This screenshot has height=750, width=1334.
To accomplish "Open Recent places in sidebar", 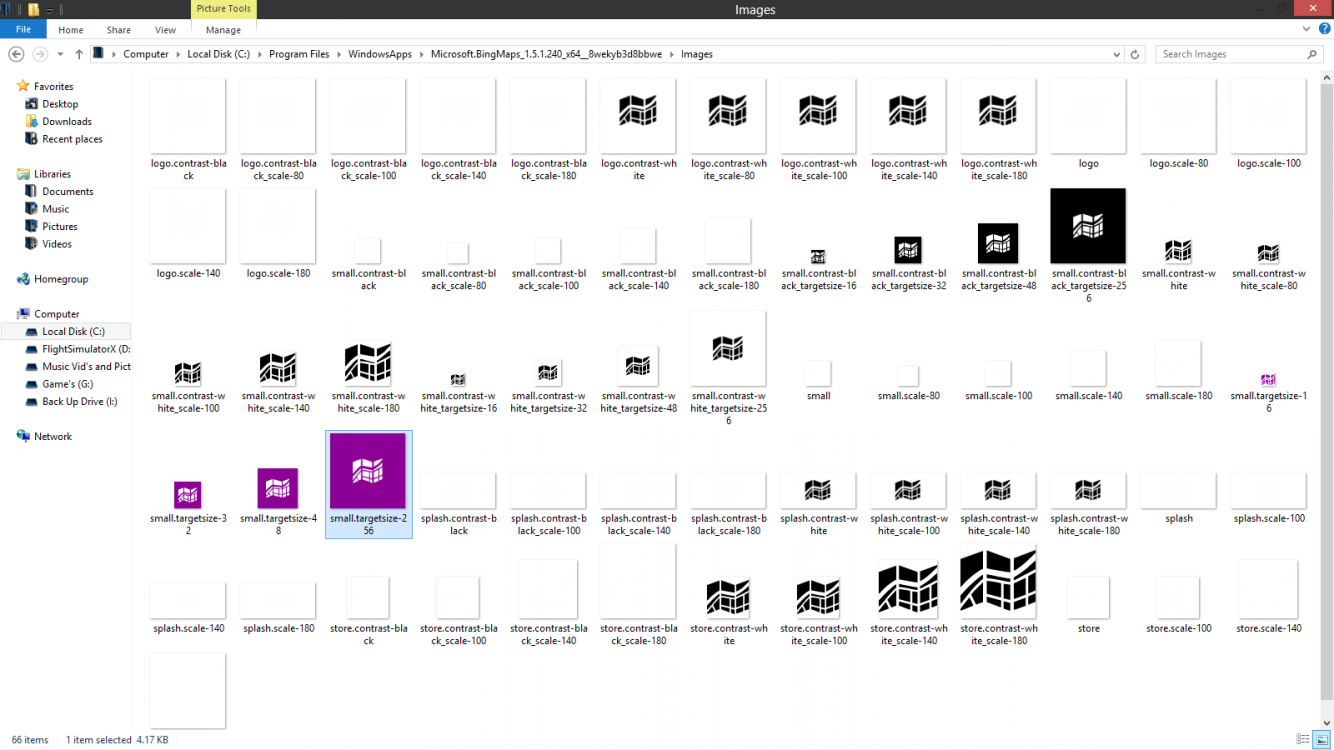I will click(72, 139).
